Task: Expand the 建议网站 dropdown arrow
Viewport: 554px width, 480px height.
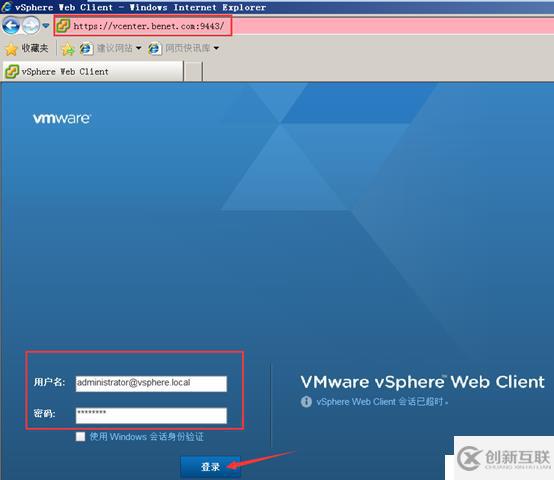Action: point(138,48)
